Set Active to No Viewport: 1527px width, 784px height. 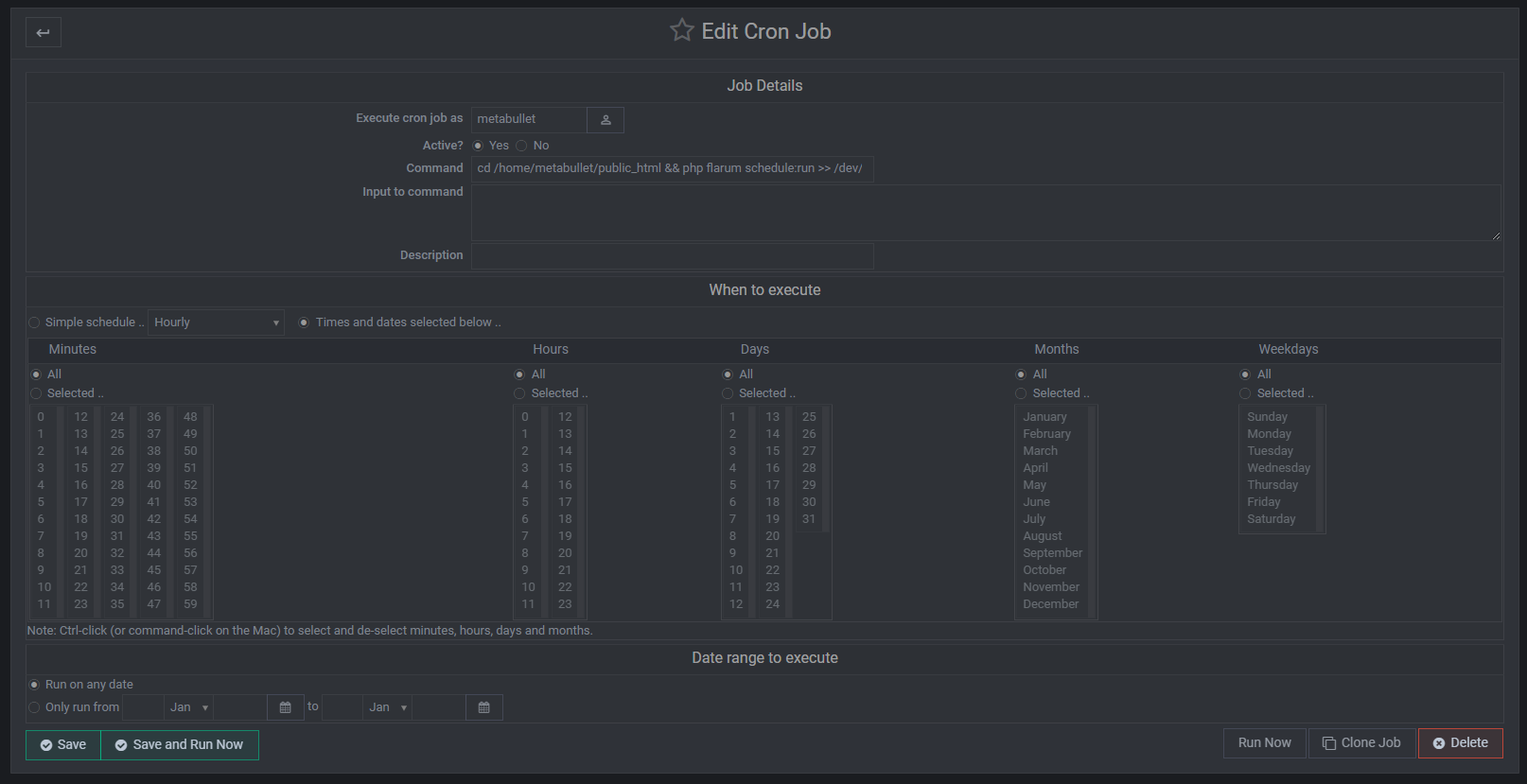pos(521,146)
